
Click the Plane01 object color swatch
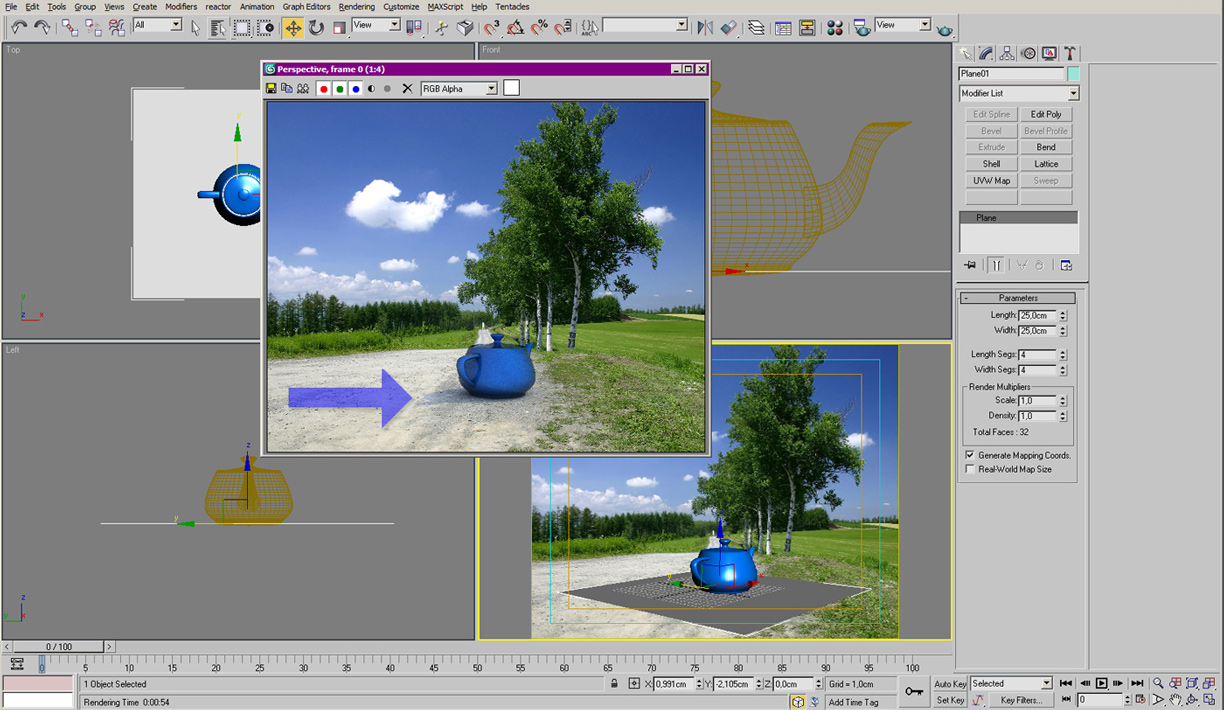pos(1073,74)
